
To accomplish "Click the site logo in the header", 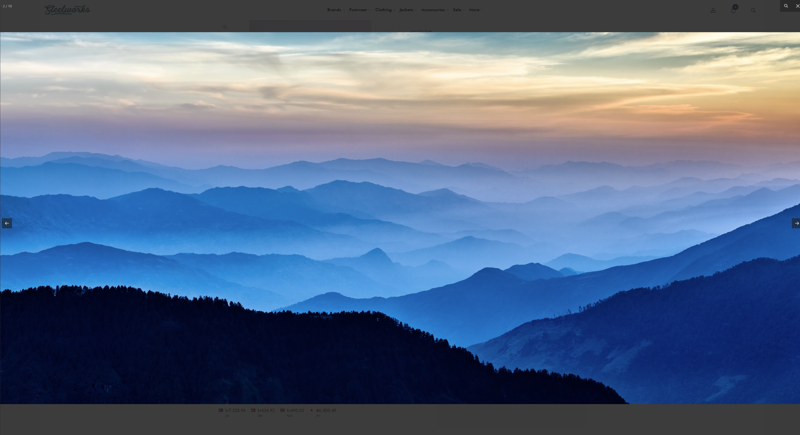I will tap(67, 10).
